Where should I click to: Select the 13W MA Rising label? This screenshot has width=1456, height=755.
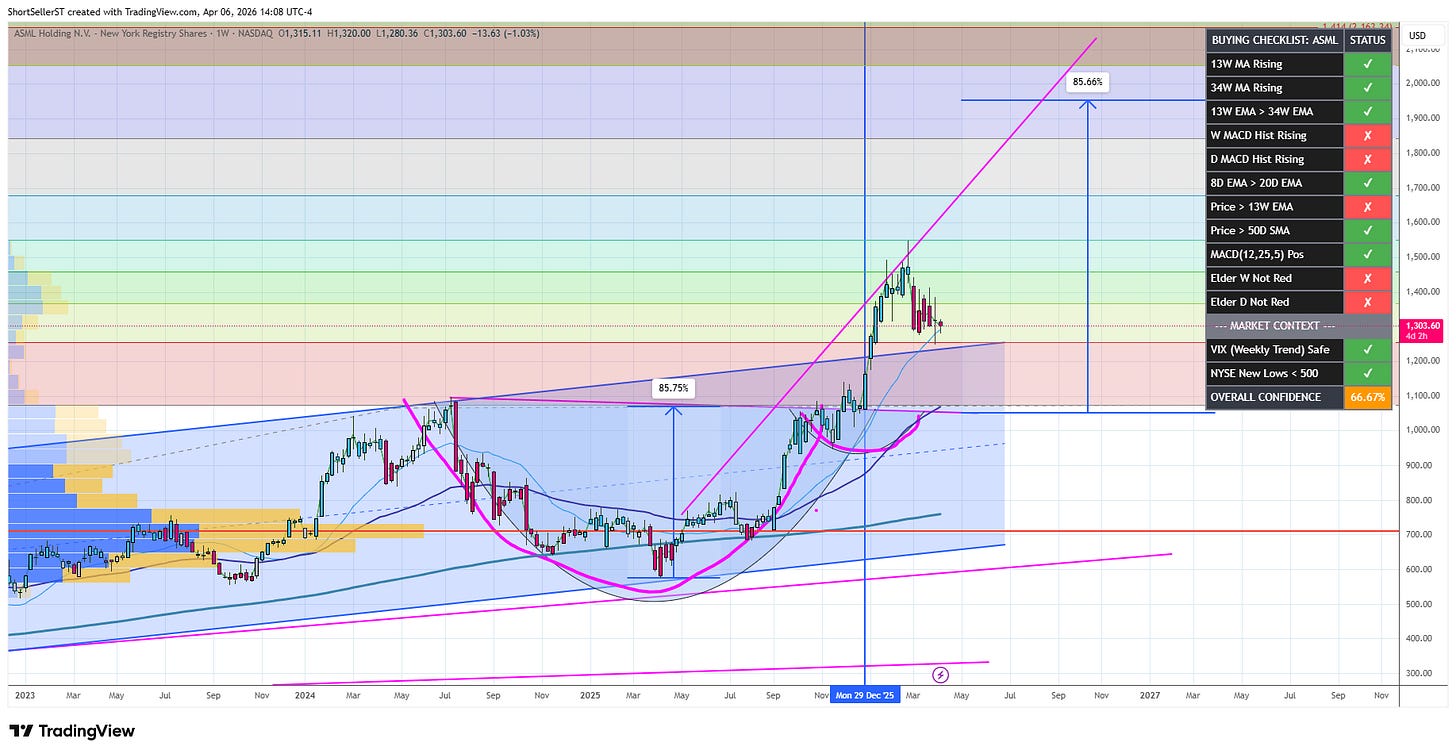pos(1246,64)
